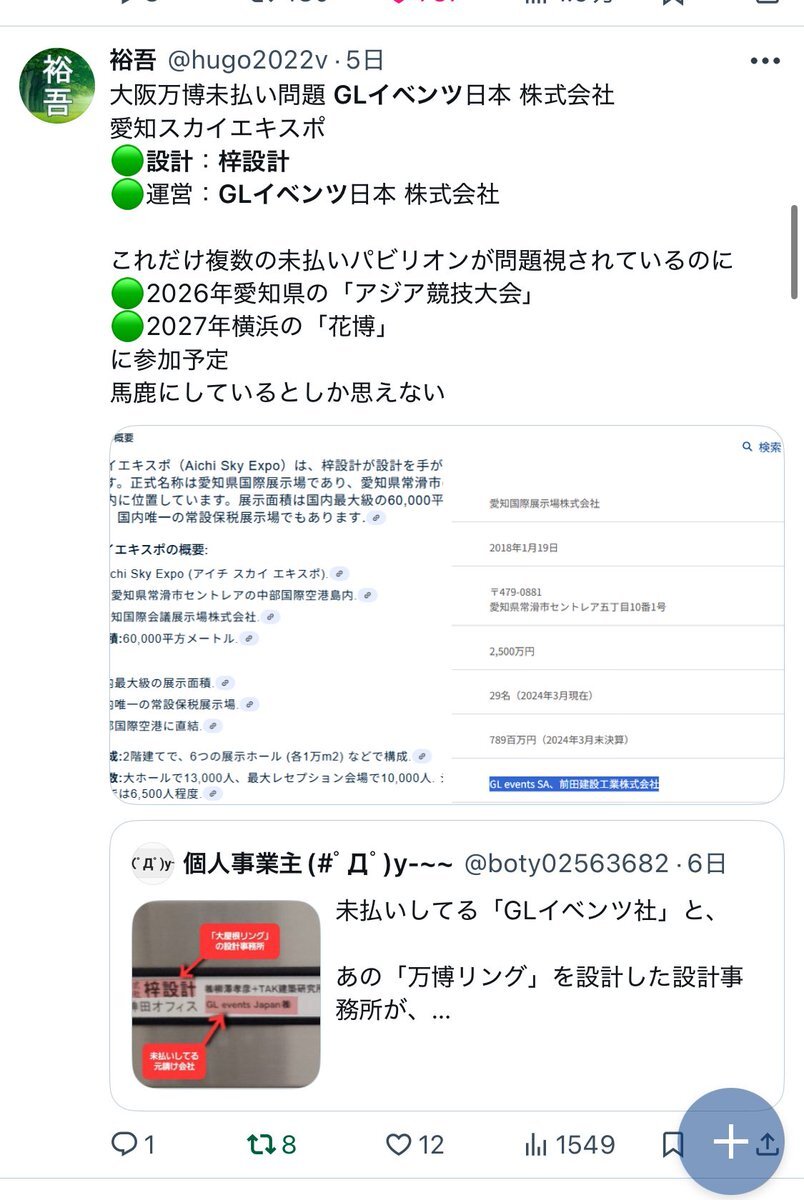804x1200 pixels.
Task: Open the 個人事業主 quoted tweet avatar
Action: (152, 864)
